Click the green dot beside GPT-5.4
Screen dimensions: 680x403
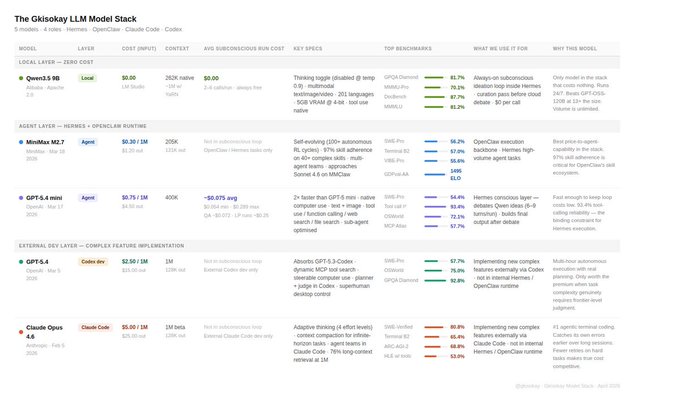point(21,262)
